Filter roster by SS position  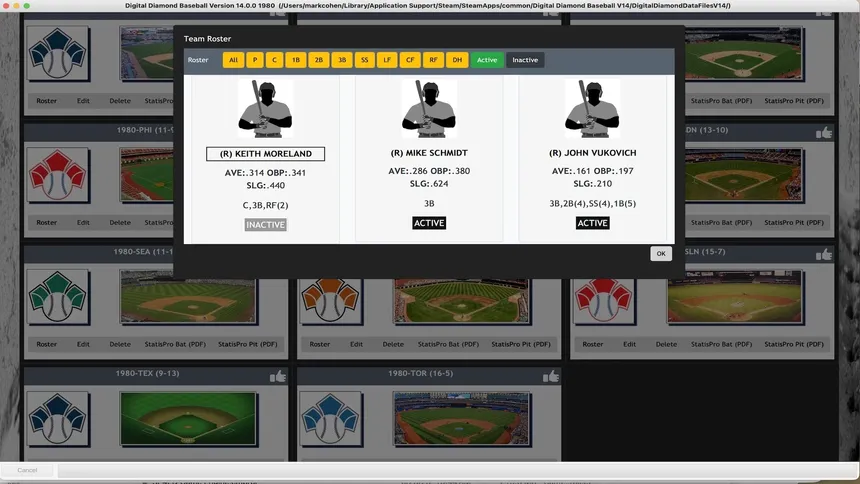(365, 60)
